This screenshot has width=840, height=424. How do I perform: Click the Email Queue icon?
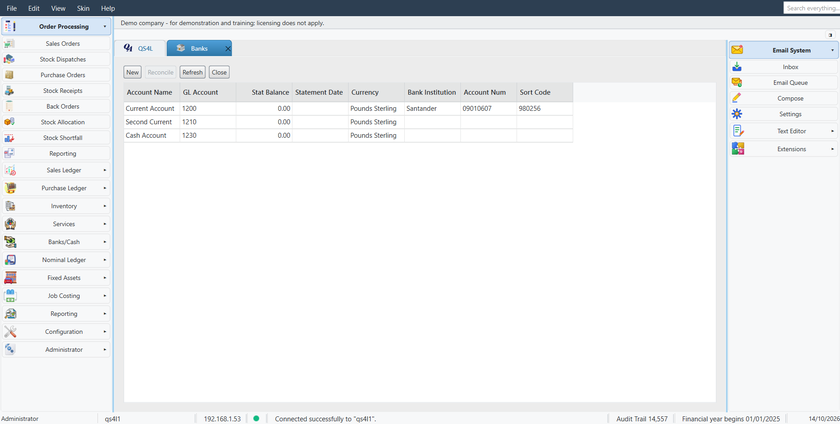737,83
